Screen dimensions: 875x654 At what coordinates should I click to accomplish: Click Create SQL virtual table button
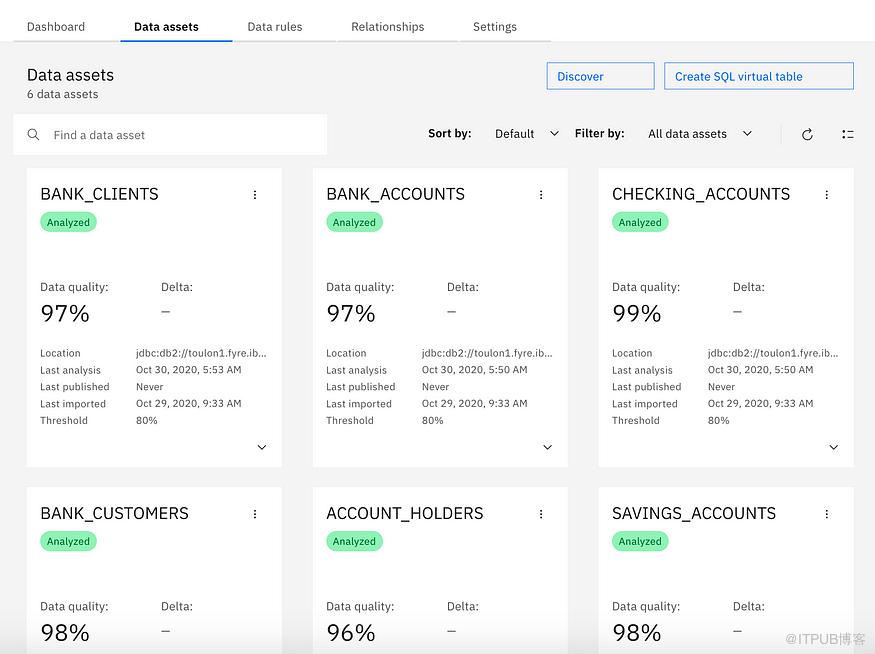pos(758,76)
